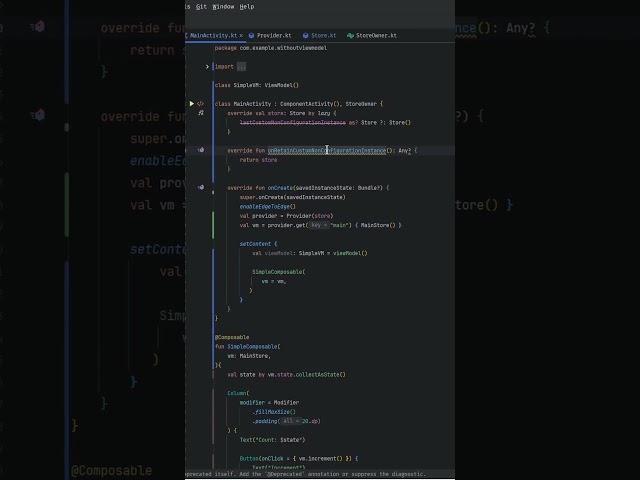Click the key parameter hint in provider.get
Viewport: 640px width, 480px height.
[x=319, y=225]
